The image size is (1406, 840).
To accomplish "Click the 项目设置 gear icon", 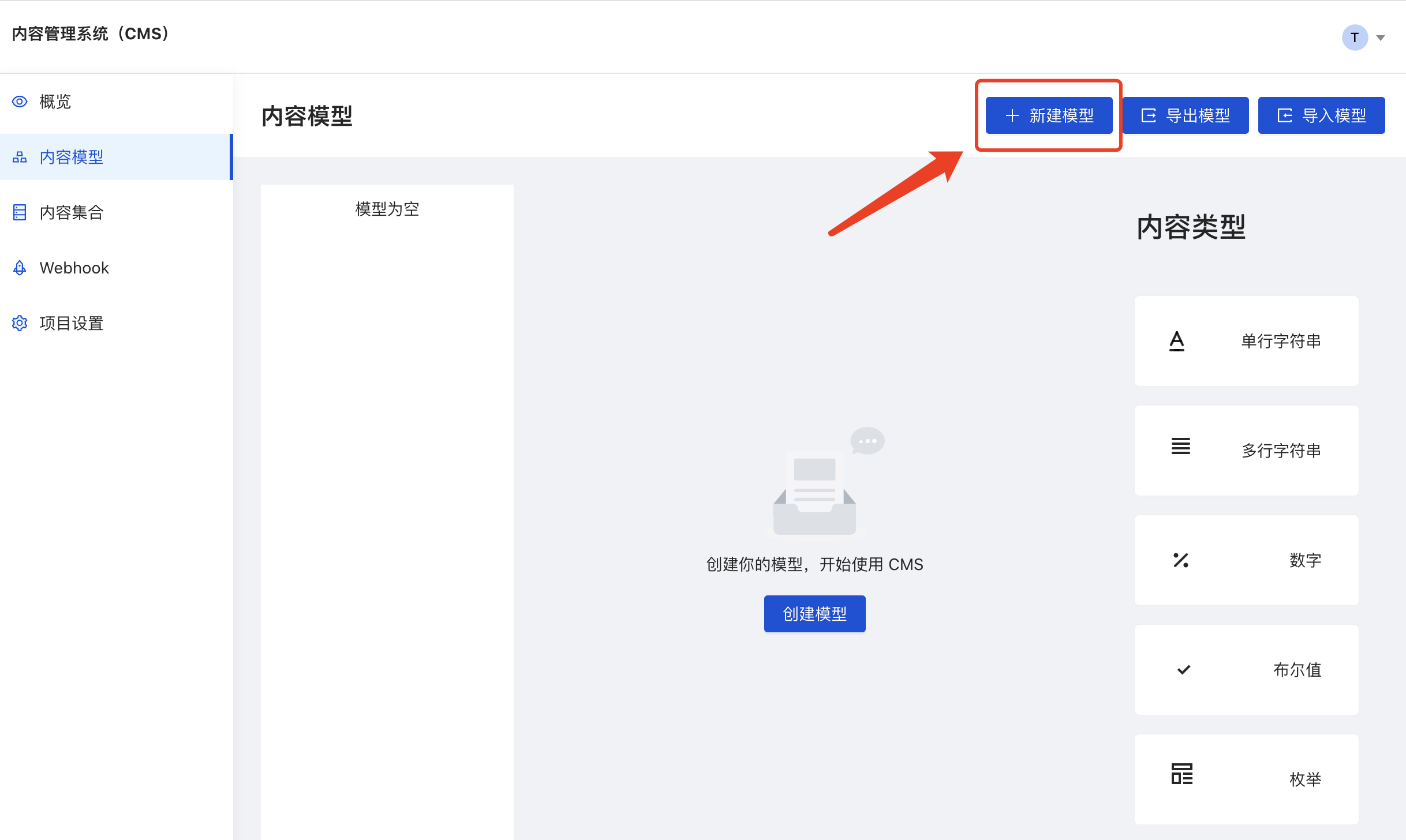I will click(x=20, y=323).
